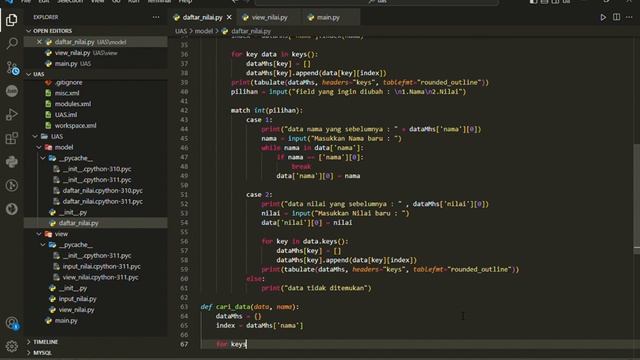Select __init__.cpython-311.pyc under model
This screenshot has height=360, width=640.
pyautogui.click(x=97, y=180)
